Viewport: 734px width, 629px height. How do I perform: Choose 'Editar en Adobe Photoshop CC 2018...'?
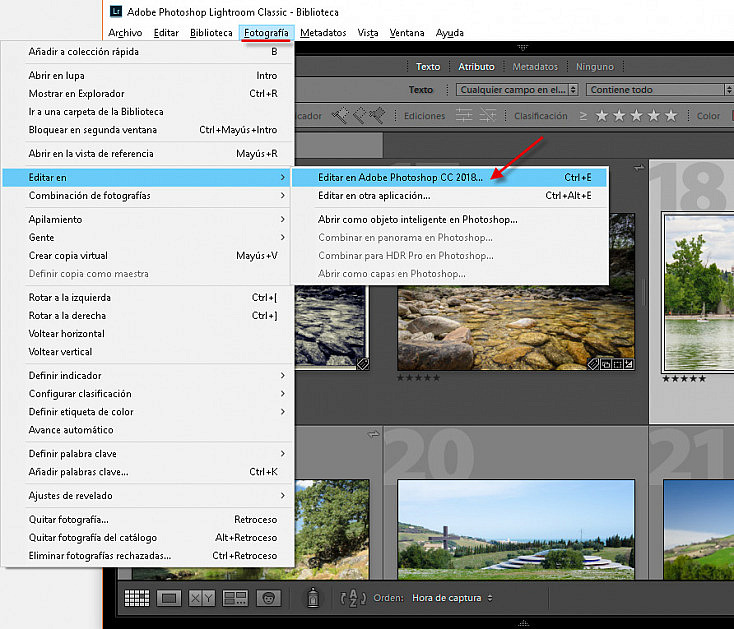click(x=449, y=177)
